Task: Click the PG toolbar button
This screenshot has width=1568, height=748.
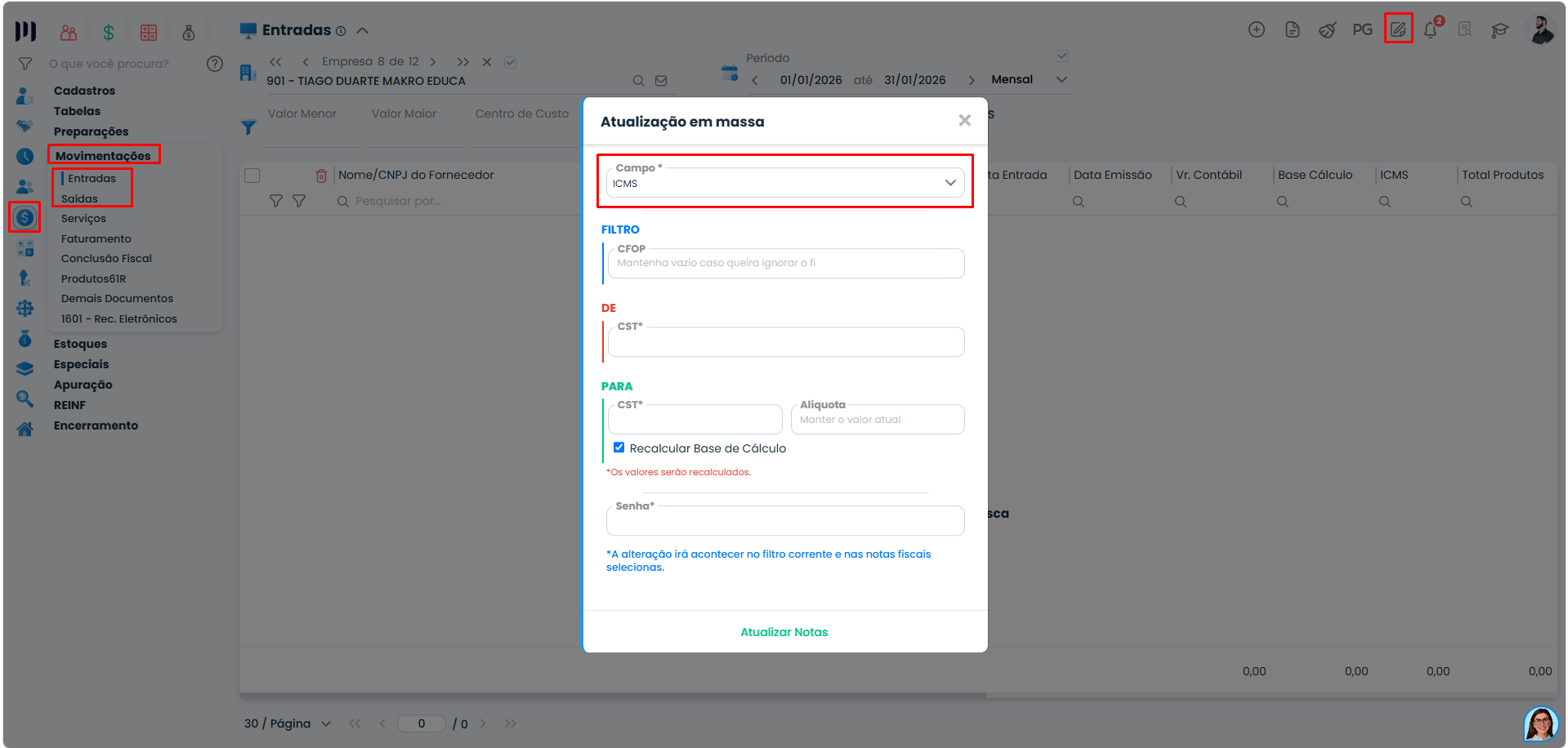Action: (x=1362, y=29)
